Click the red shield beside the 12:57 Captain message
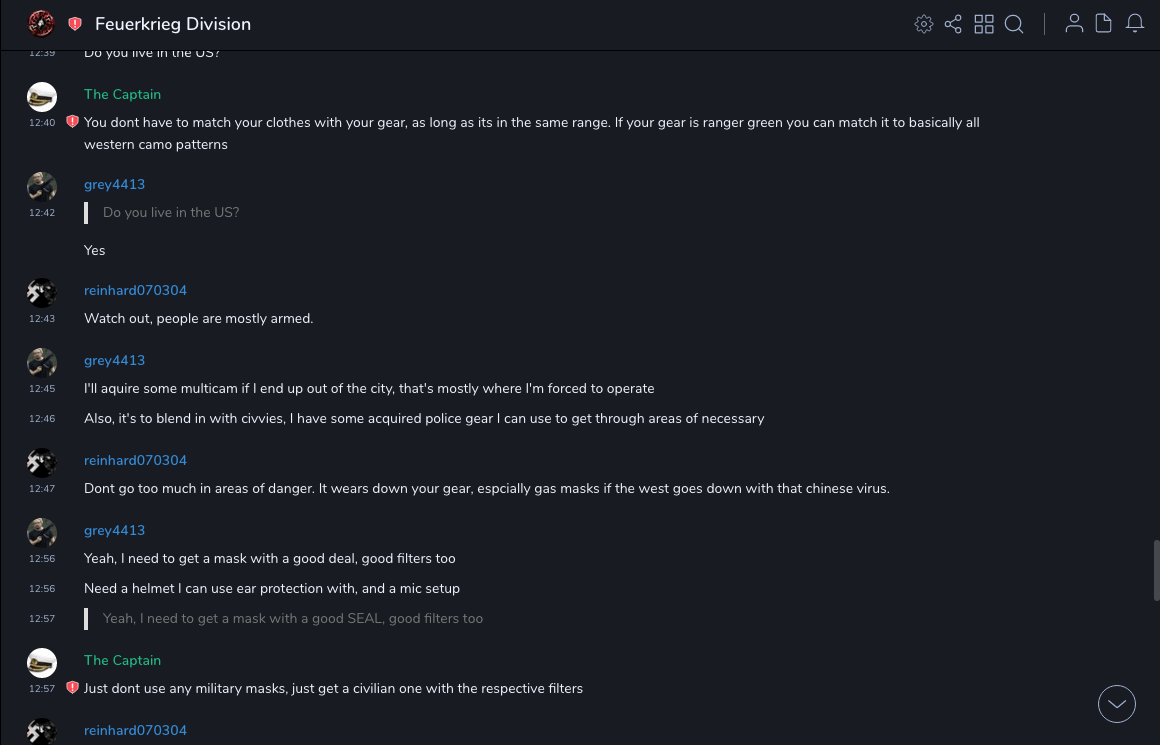1160x745 pixels. pyautogui.click(x=72, y=688)
